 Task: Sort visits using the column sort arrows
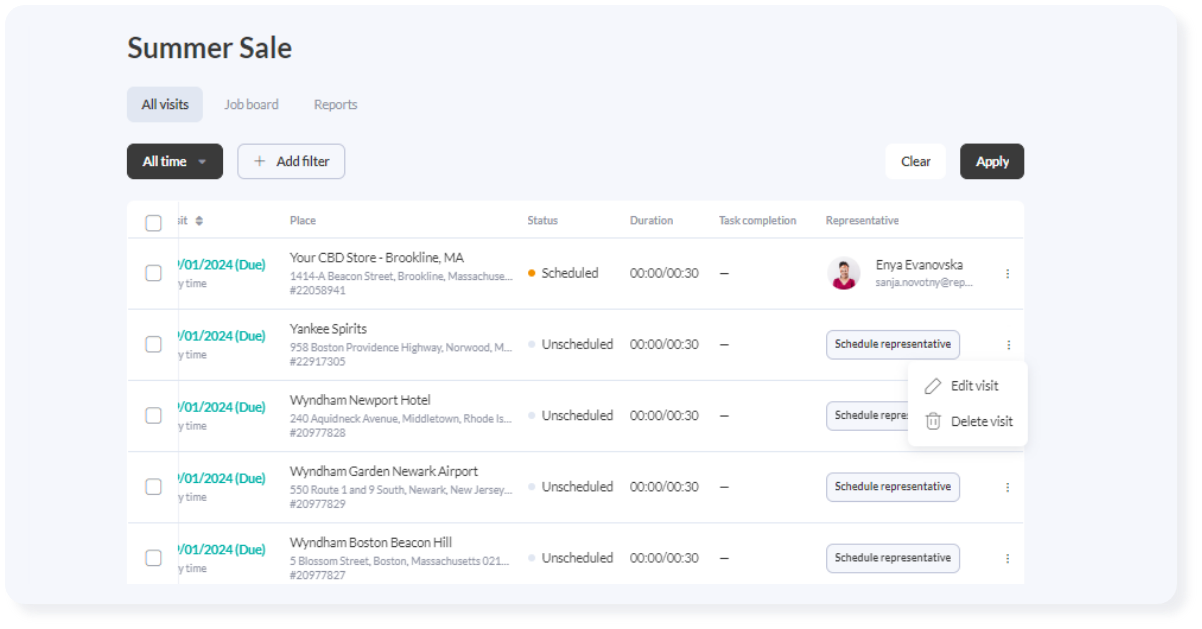199,221
